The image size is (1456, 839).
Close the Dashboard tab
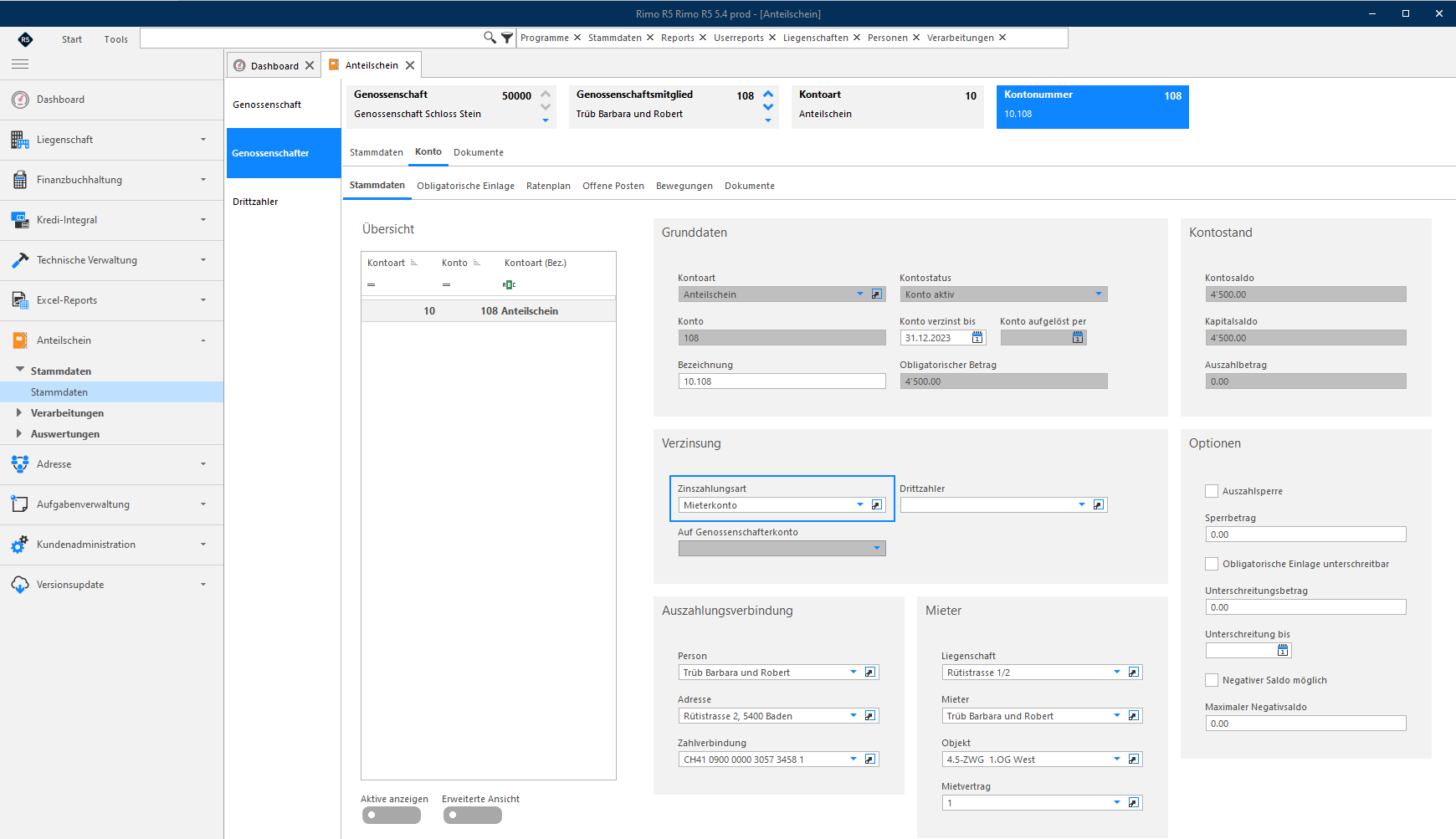(310, 65)
